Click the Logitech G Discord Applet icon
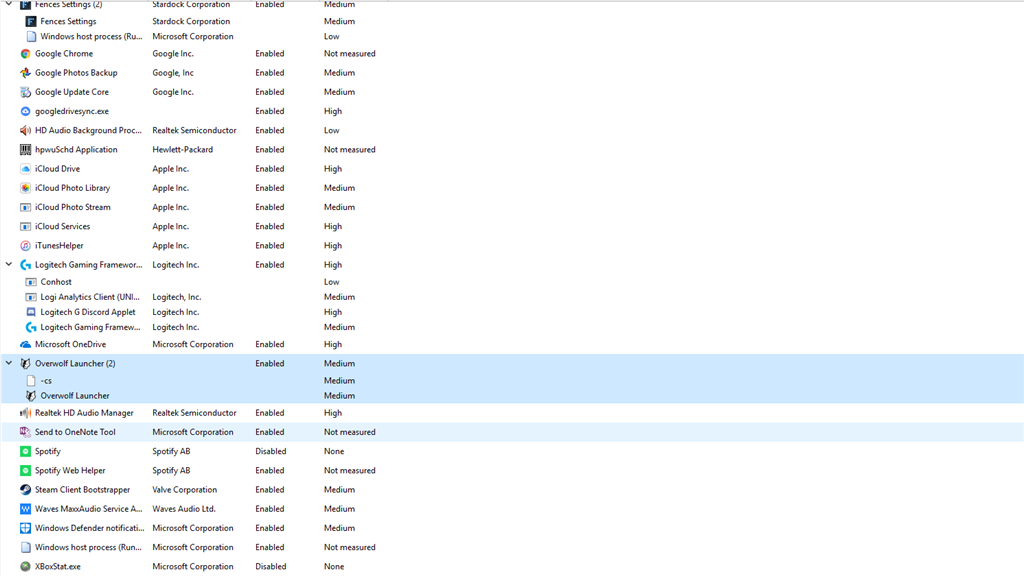 click(x=31, y=312)
